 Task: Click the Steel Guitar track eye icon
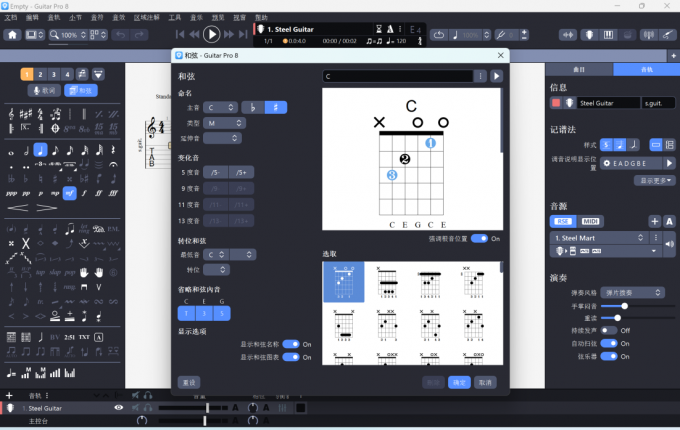(x=119, y=408)
